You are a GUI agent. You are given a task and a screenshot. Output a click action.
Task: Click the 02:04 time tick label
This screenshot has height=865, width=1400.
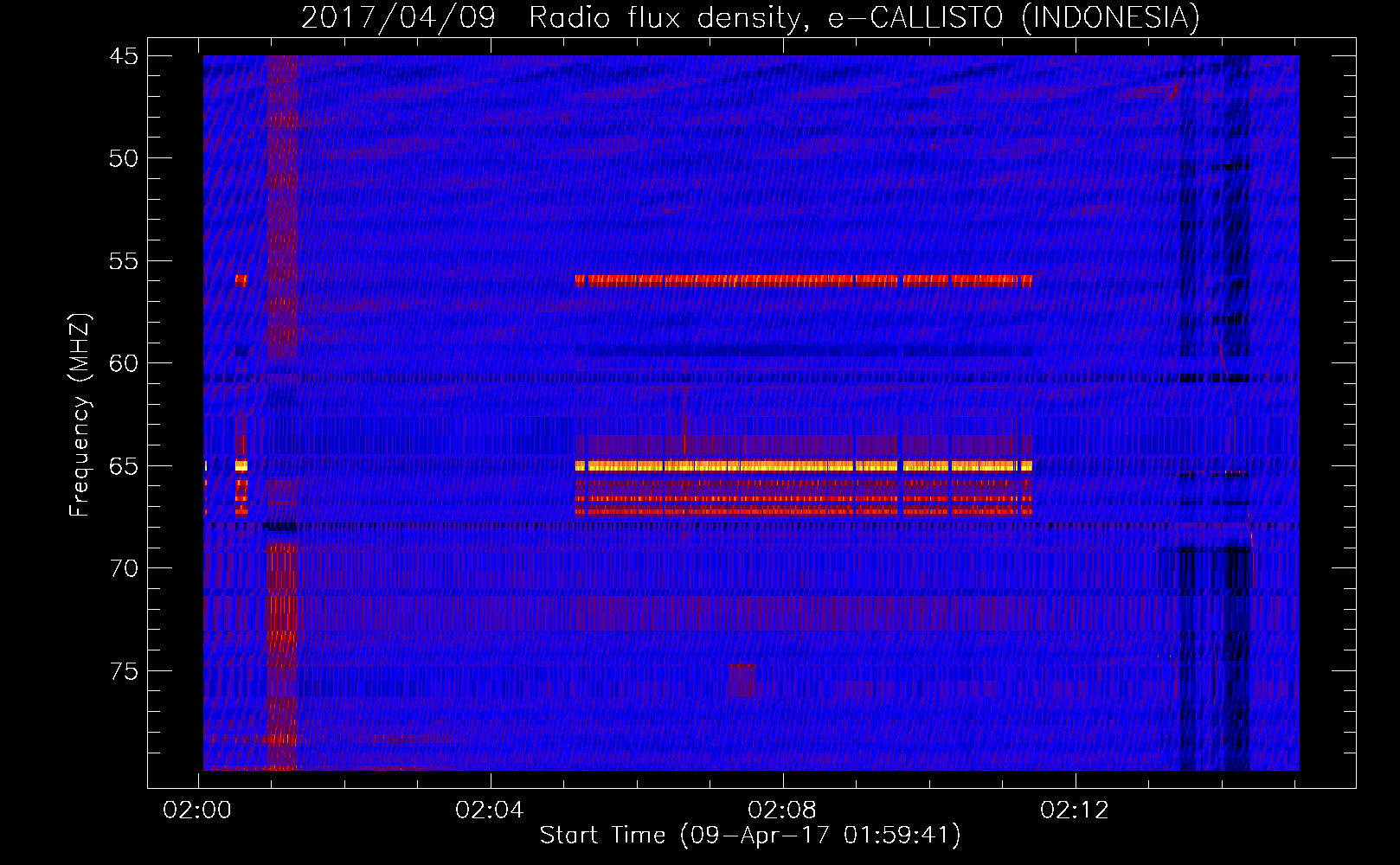(x=490, y=810)
